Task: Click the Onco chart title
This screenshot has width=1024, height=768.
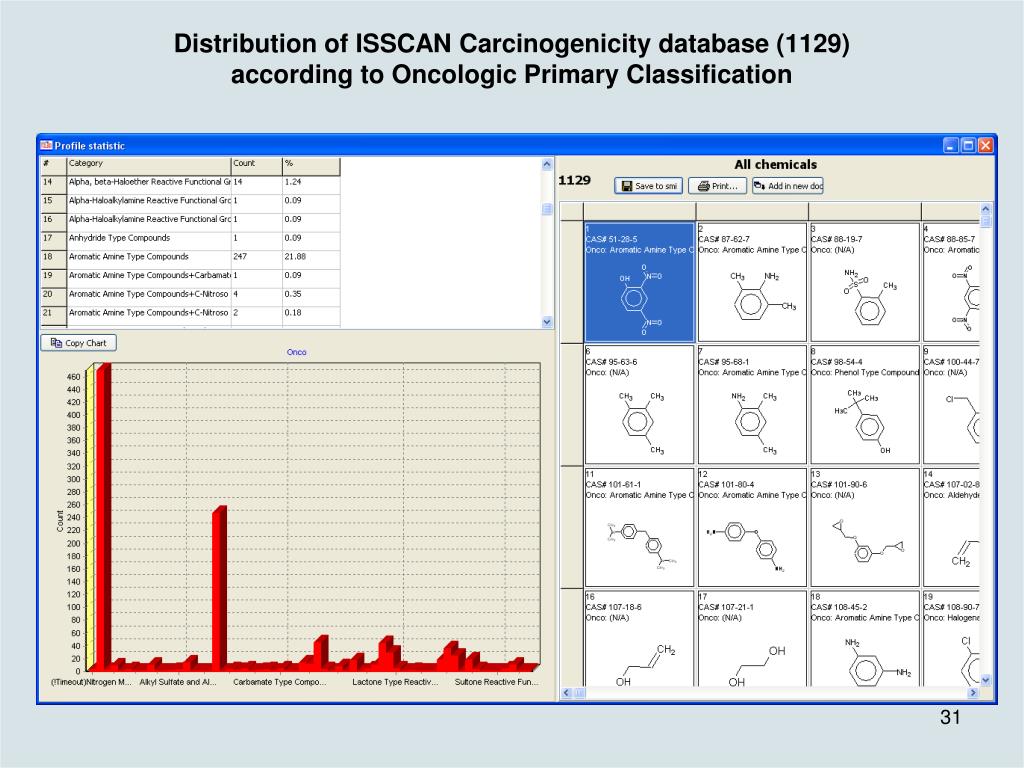Action: [x=296, y=352]
